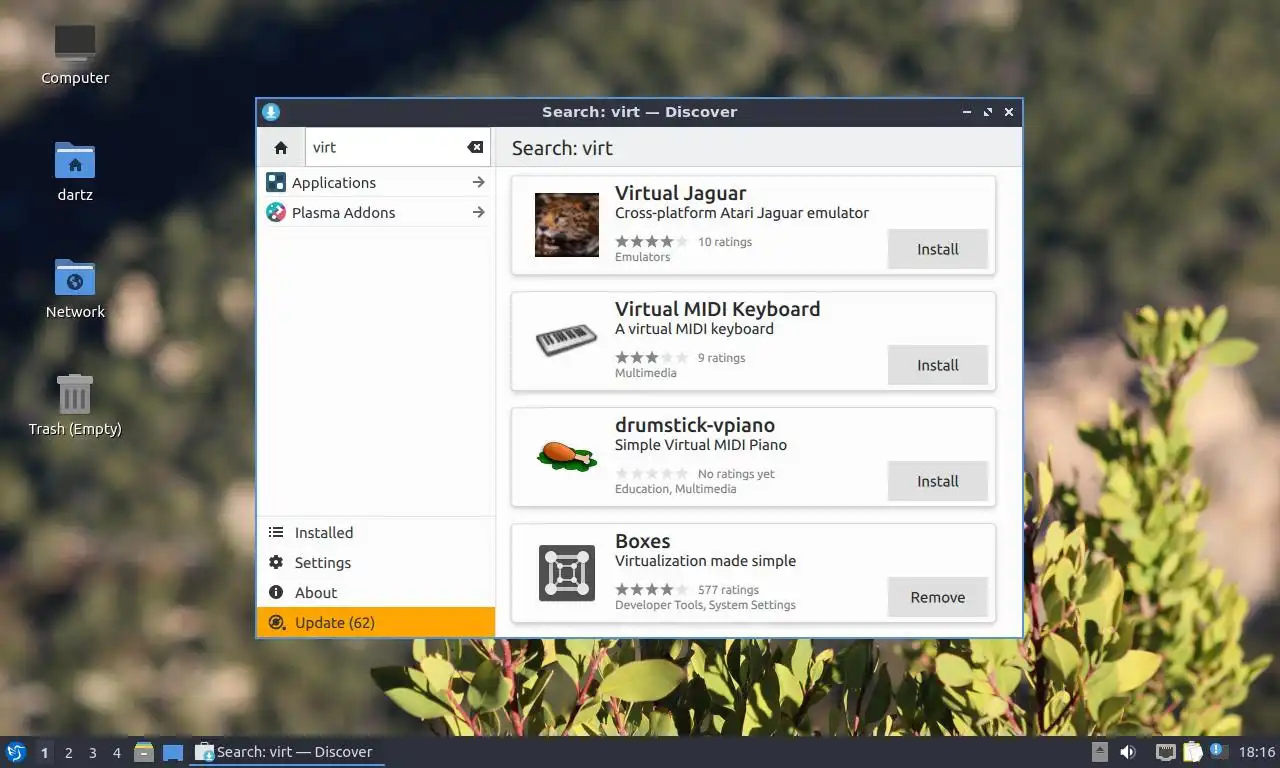Screen dimensions: 1280x768
Task: Click the 'Virtual Jaguar' title text
Action: point(680,193)
